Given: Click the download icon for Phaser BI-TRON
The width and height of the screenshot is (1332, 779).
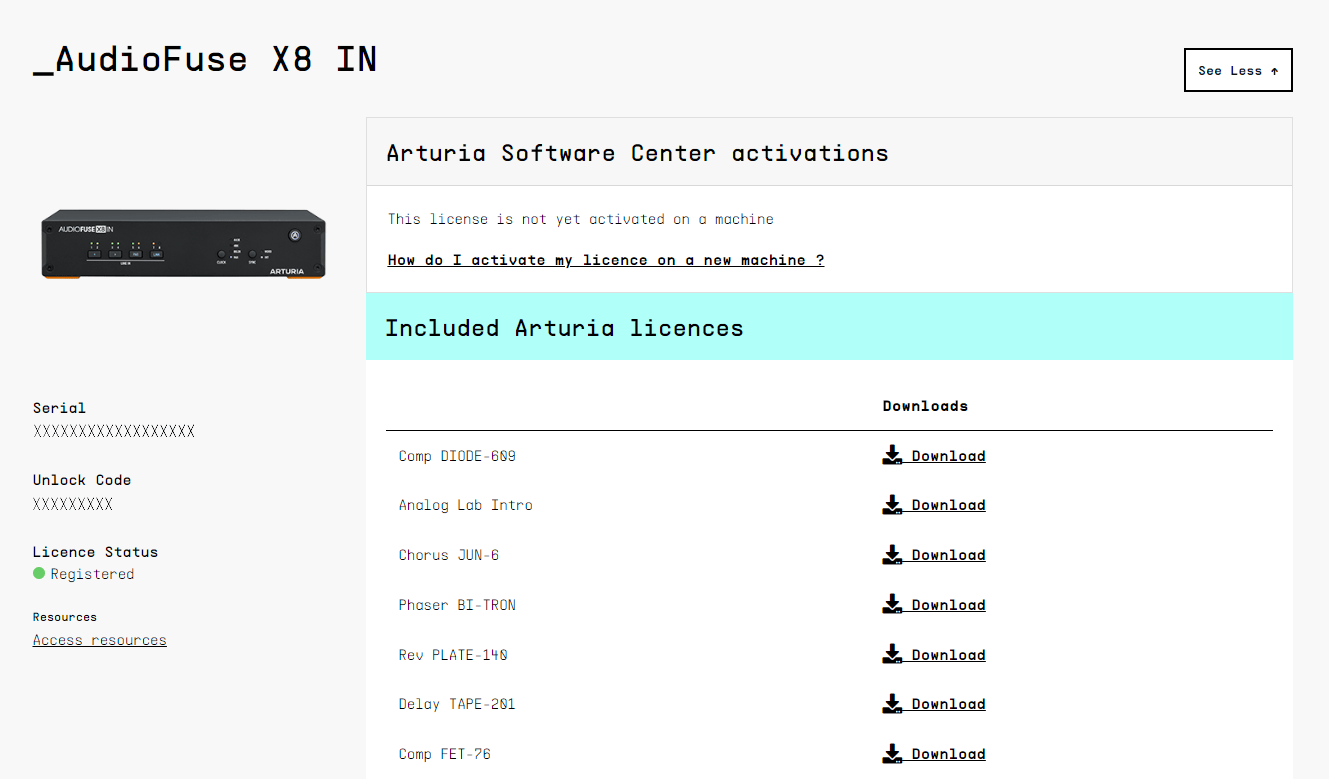Looking at the screenshot, I should 892,605.
